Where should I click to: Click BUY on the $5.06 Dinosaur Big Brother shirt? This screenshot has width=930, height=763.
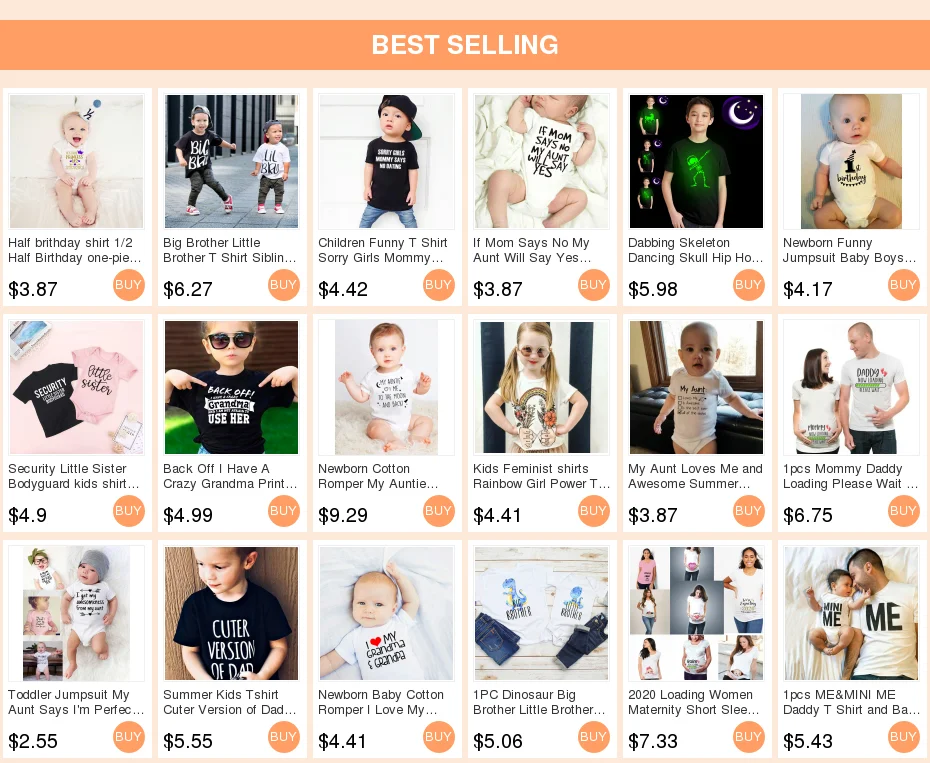(x=593, y=737)
